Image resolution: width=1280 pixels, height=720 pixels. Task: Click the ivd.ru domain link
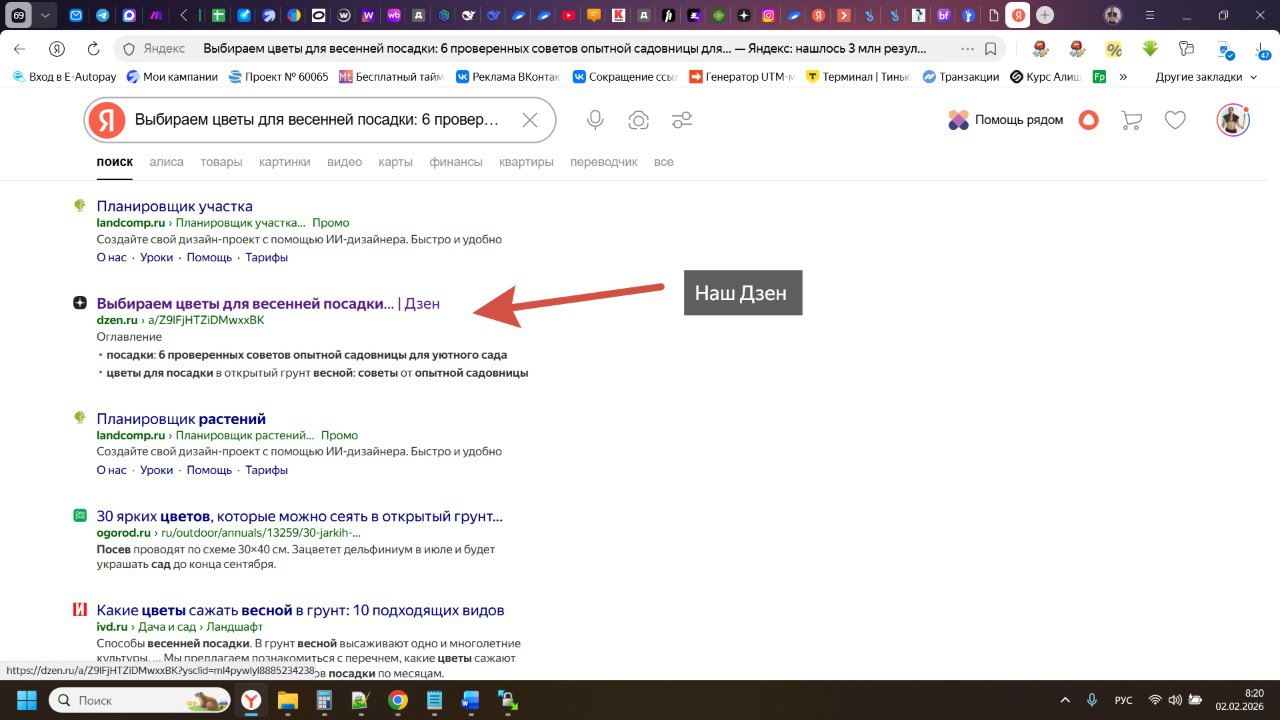point(111,627)
